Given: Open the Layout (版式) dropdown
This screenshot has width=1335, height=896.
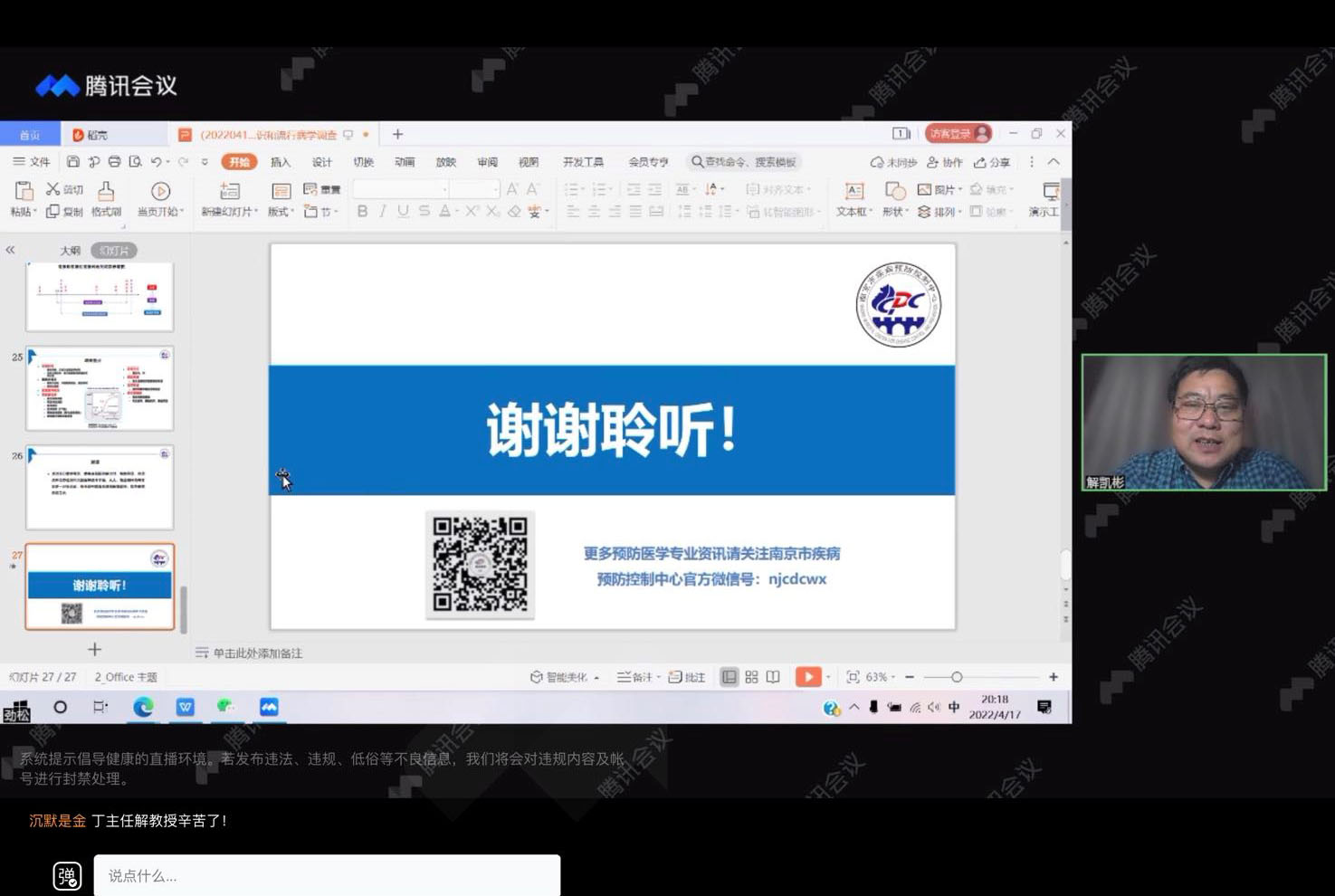Looking at the screenshot, I should (281, 212).
